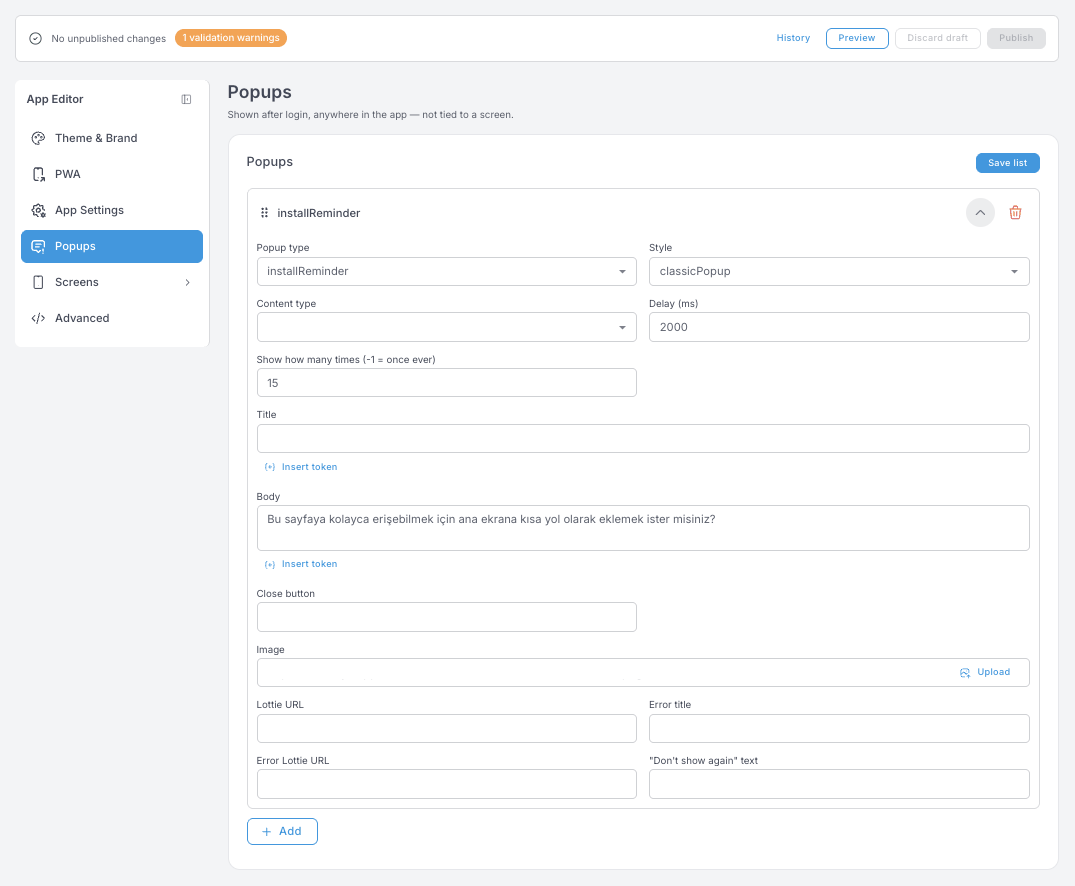Focus the "Don't show again" text field
1075x886 pixels.
pyautogui.click(x=838, y=784)
